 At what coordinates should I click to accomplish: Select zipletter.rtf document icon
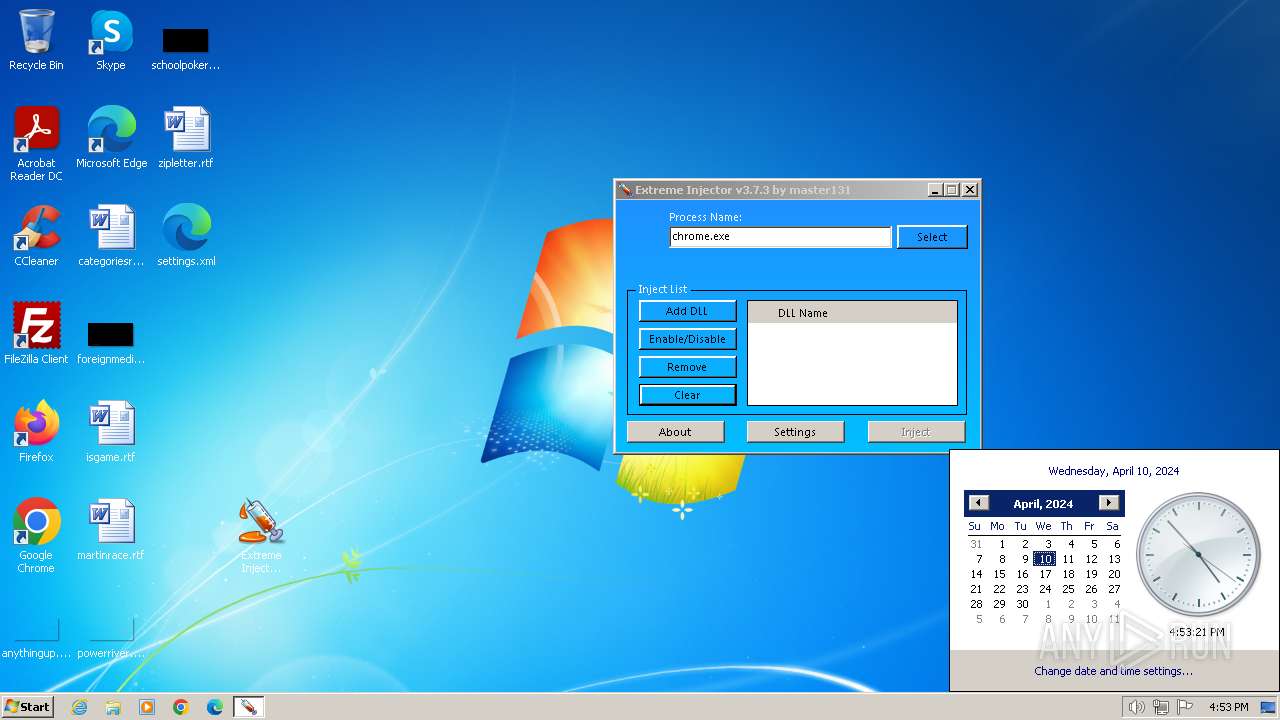coord(186,138)
